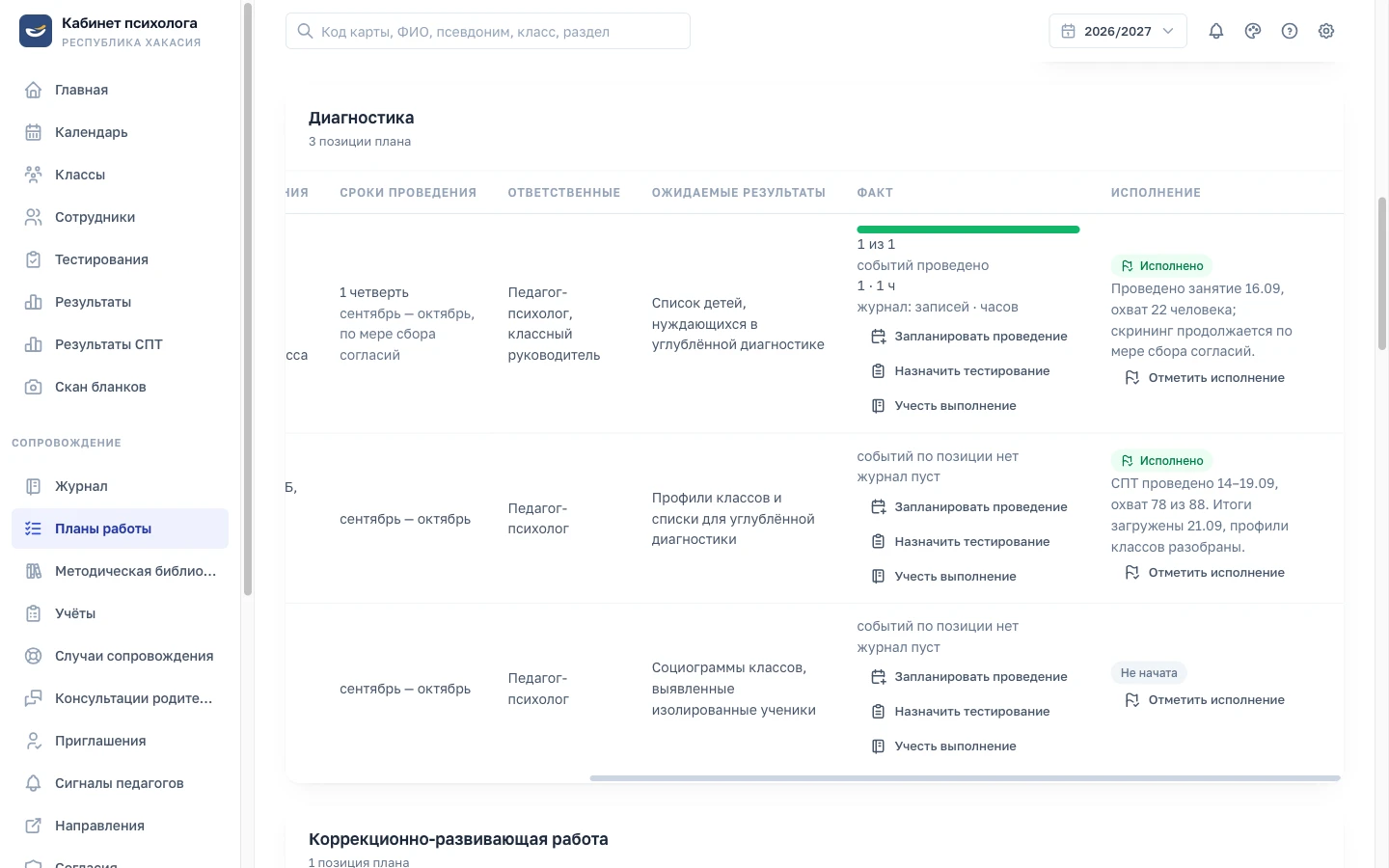The width and height of the screenshot is (1389, 868).
Task: Open Результаты section in sidebar
Action: [x=120, y=302]
